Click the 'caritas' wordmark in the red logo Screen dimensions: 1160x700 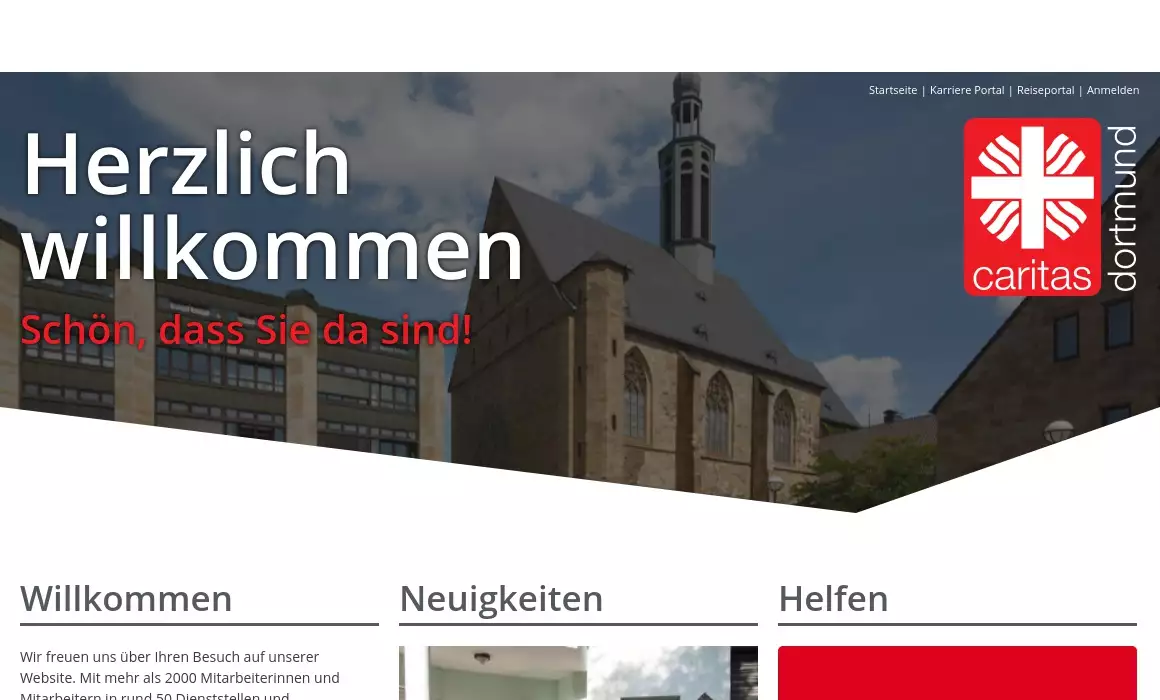pyautogui.click(x=1031, y=275)
